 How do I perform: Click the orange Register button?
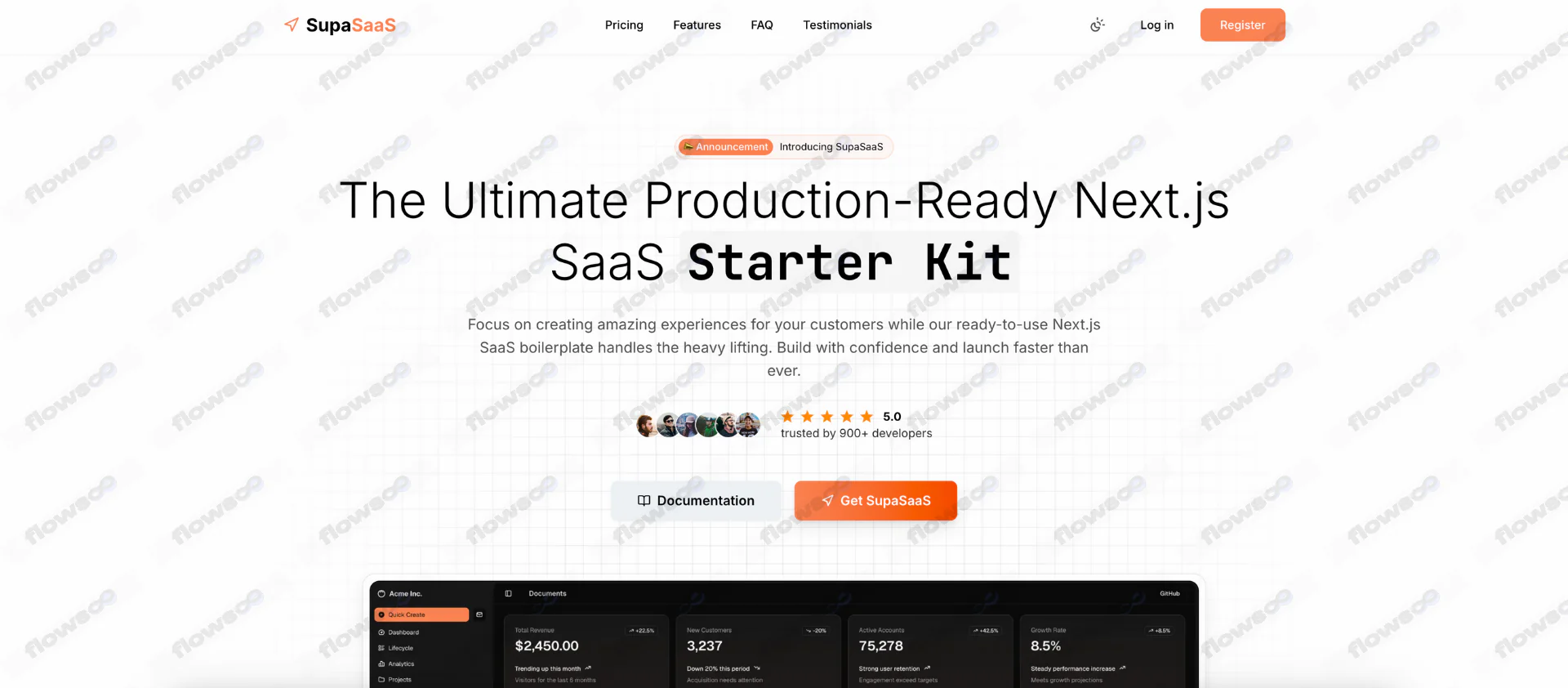tap(1242, 25)
